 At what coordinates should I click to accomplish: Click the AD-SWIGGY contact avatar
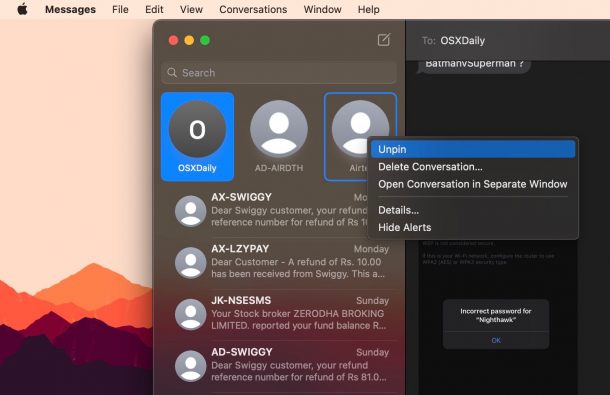(x=191, y=366)
